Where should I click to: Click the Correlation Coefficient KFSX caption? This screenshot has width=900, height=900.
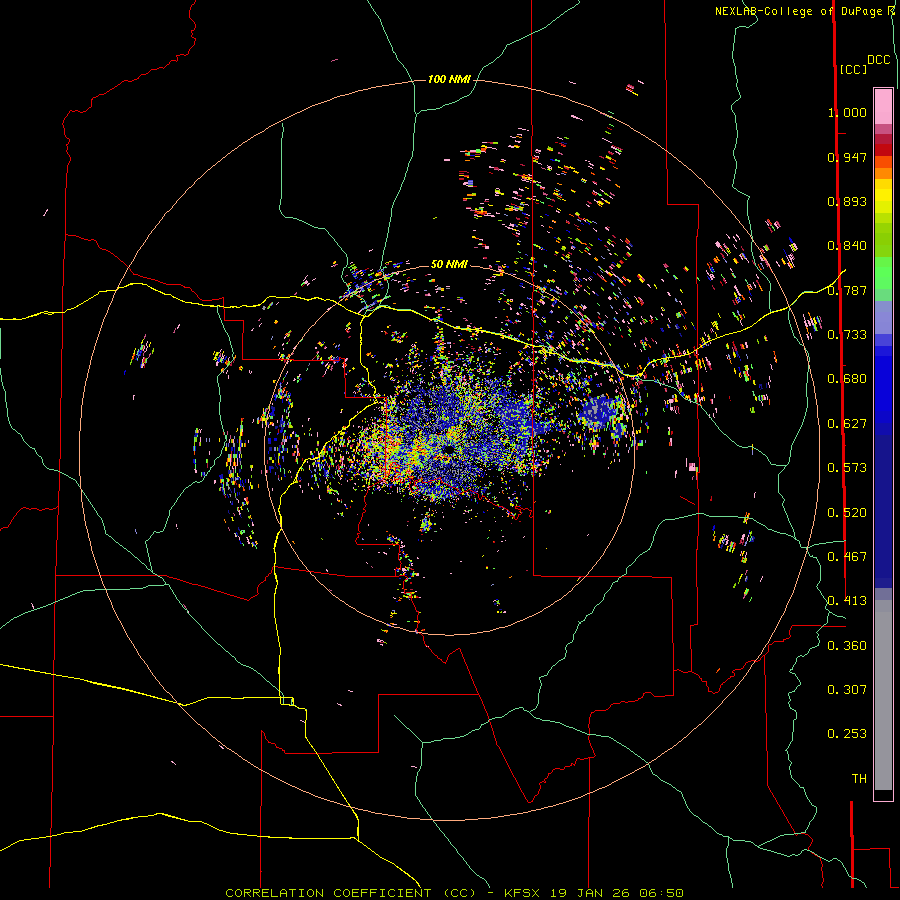(x=454, y=893)
